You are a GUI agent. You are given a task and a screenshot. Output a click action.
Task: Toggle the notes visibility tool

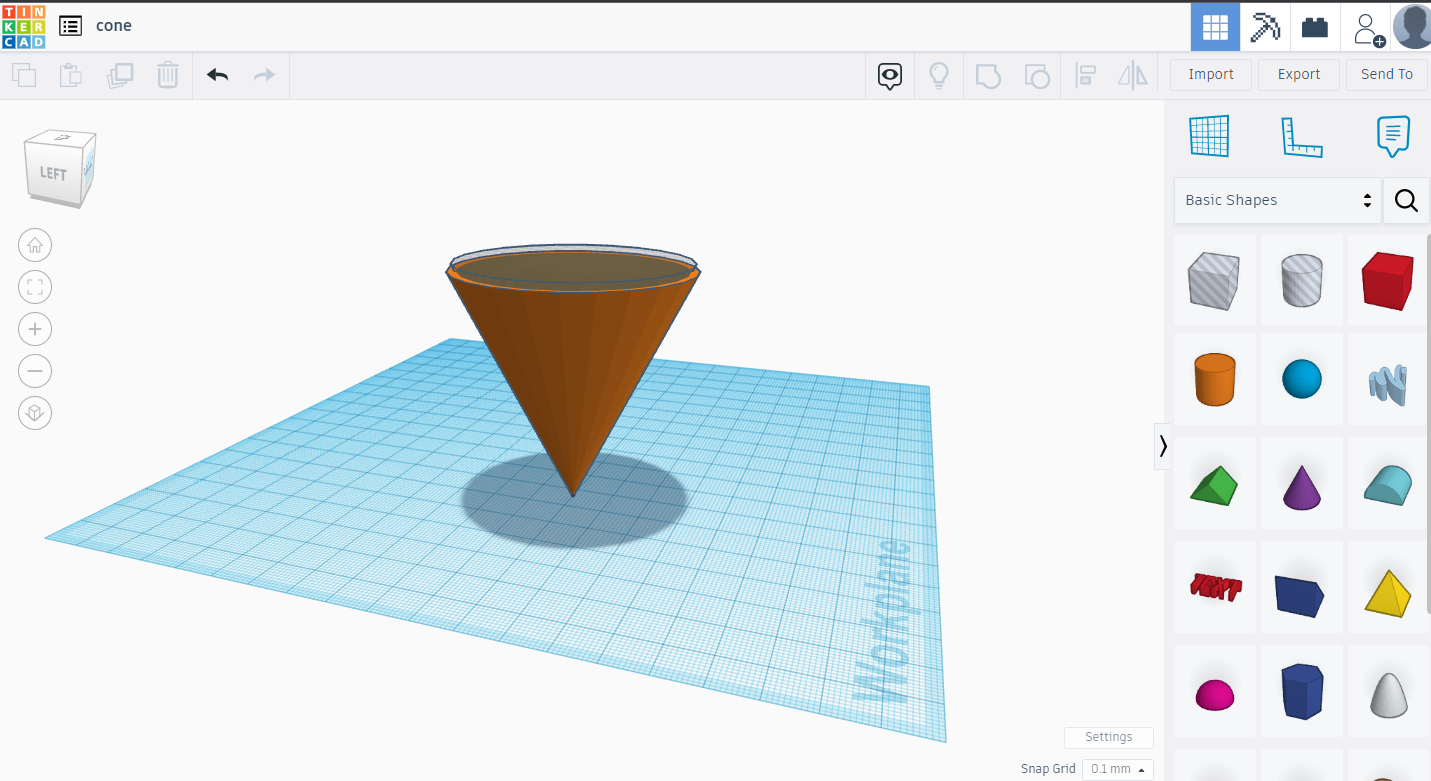pos(890,75)
